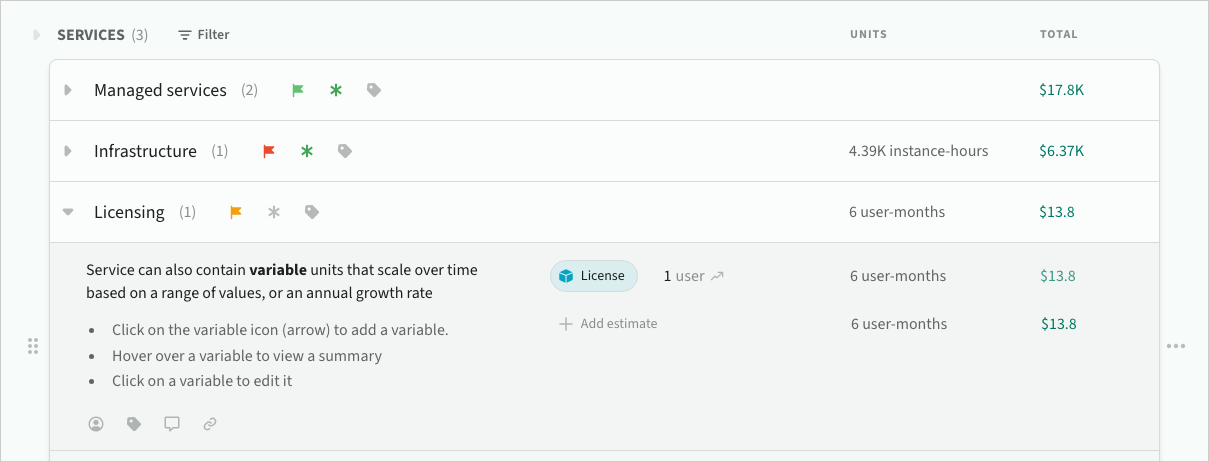Toggle the green asterisk on Infrastructure
This screenshot has width=1209, height=462.
307,151
